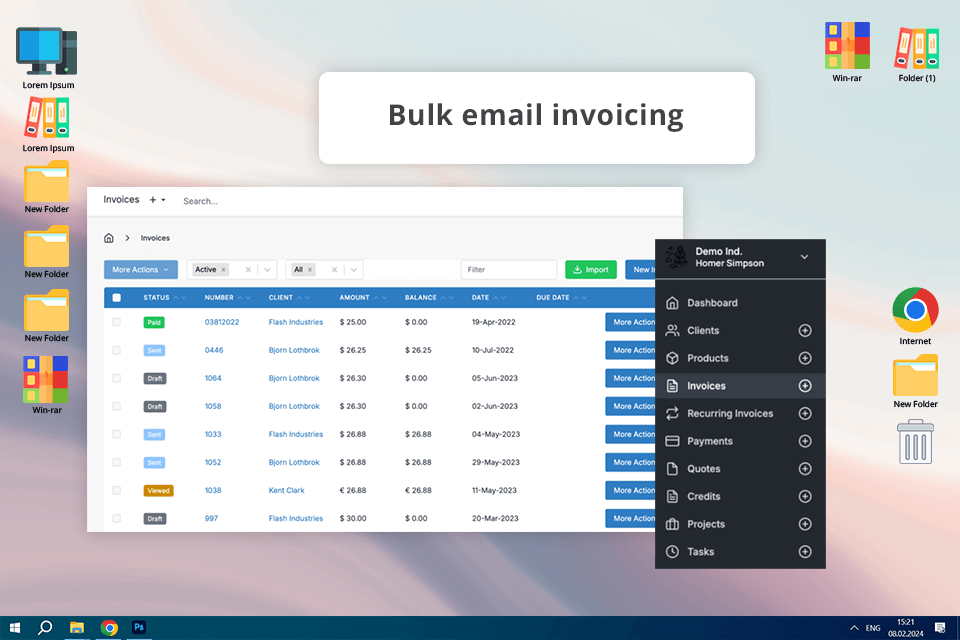
Task: Click More Action for invoice 1064
Action: point(631,378)
